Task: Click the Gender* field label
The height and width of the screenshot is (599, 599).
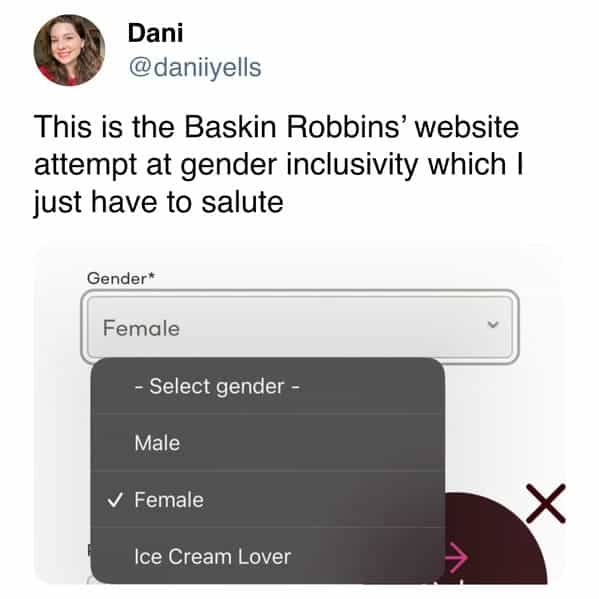Action: [x=120, y=278]
